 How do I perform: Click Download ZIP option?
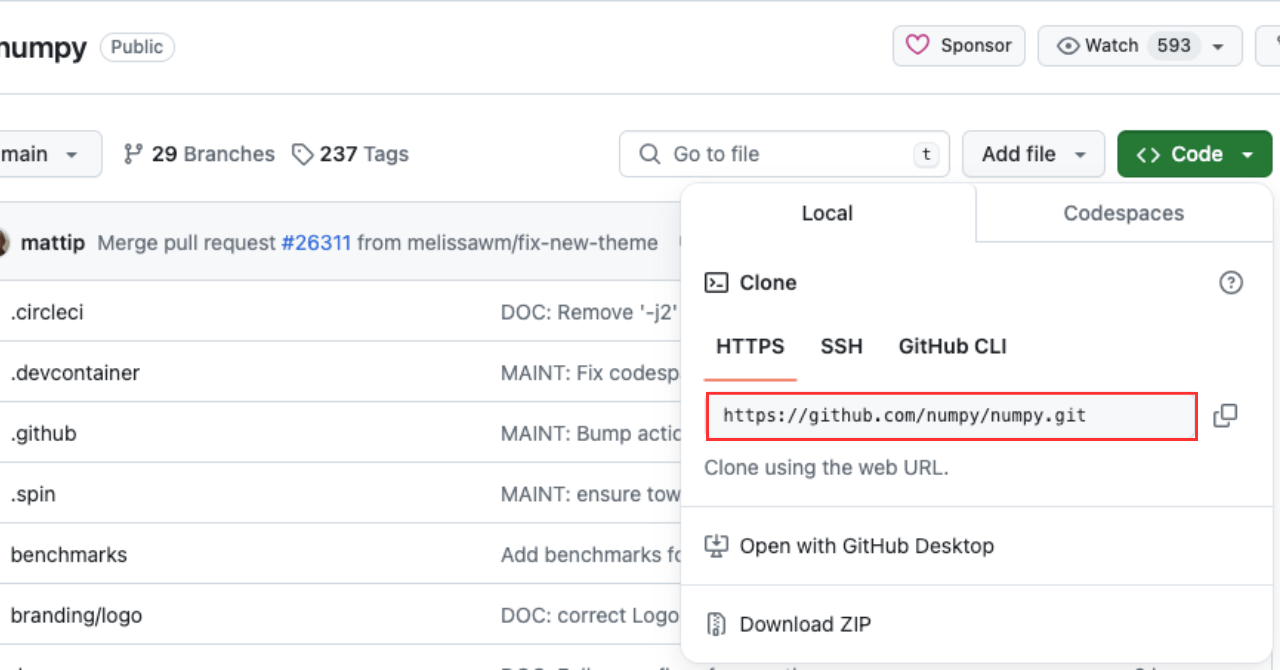coord(788,625)
